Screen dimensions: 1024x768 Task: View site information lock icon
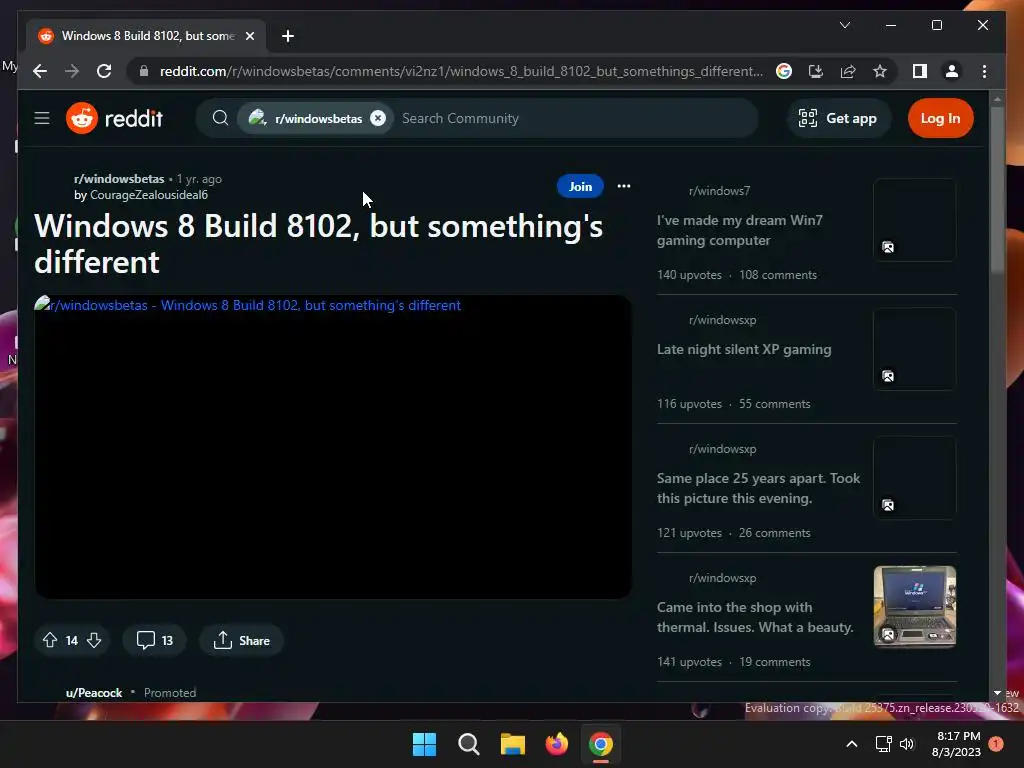pyautogui.click(x=144, y=71)
